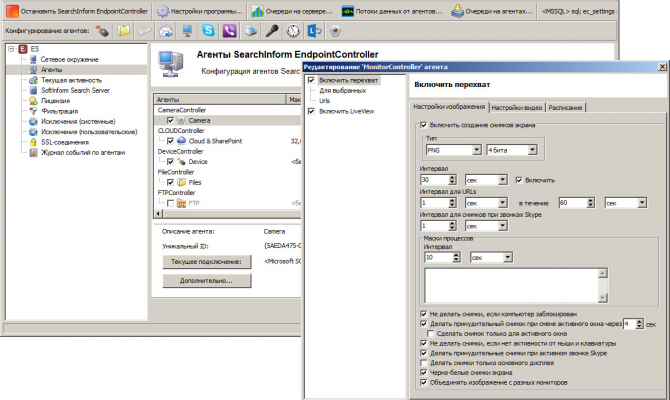The width and height of the screenshot is (670, 400).
Task: Select Urls in dialog tree
Action: [324, 101]
